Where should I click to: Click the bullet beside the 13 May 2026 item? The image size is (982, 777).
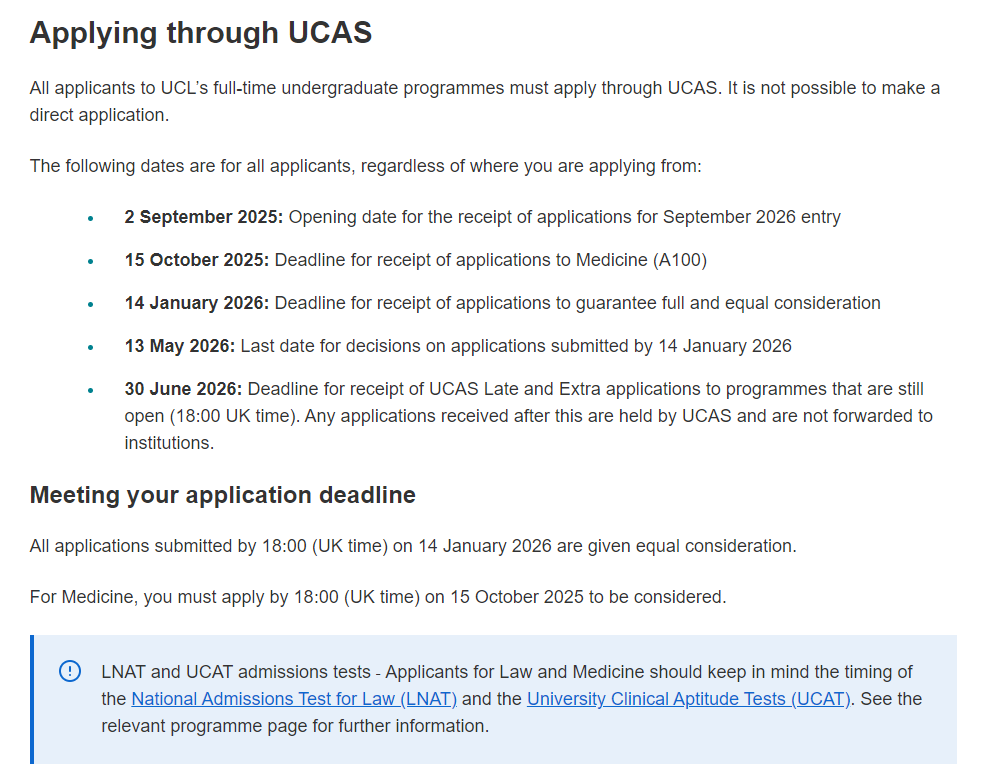pyautogui.click(x=91, y=347)
